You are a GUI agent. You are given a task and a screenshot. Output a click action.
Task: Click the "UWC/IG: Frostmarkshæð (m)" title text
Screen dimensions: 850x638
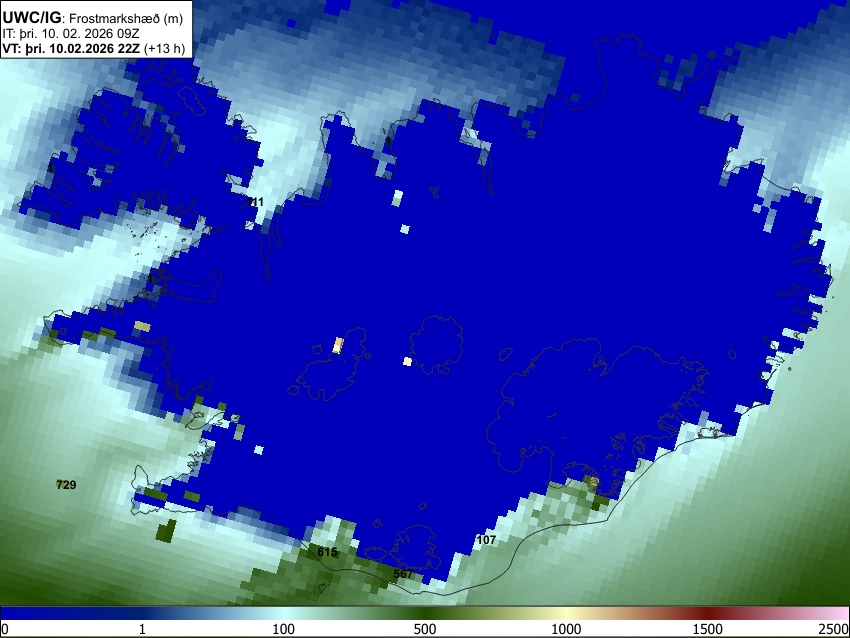[93, 18]
